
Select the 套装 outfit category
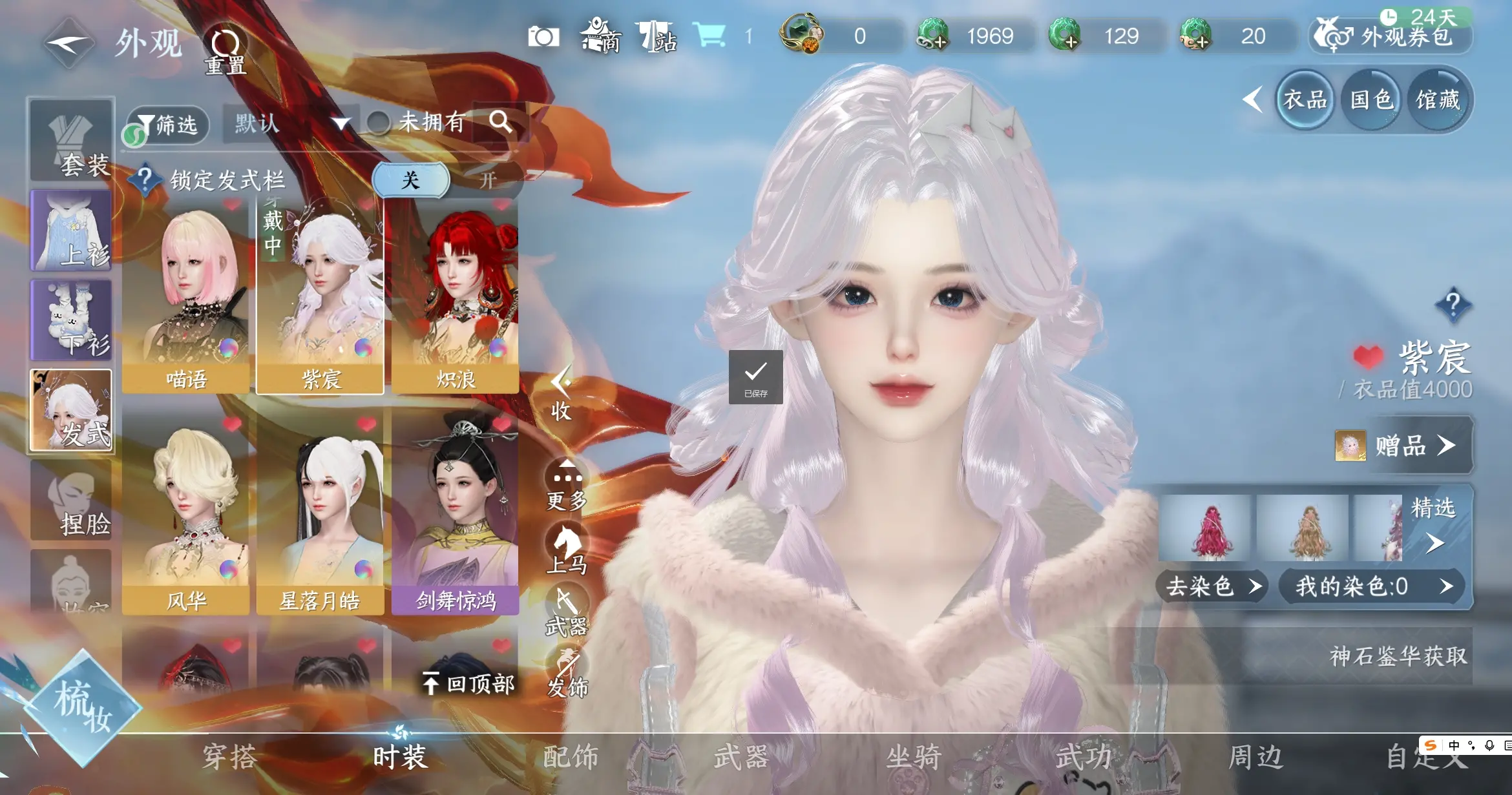71,141
